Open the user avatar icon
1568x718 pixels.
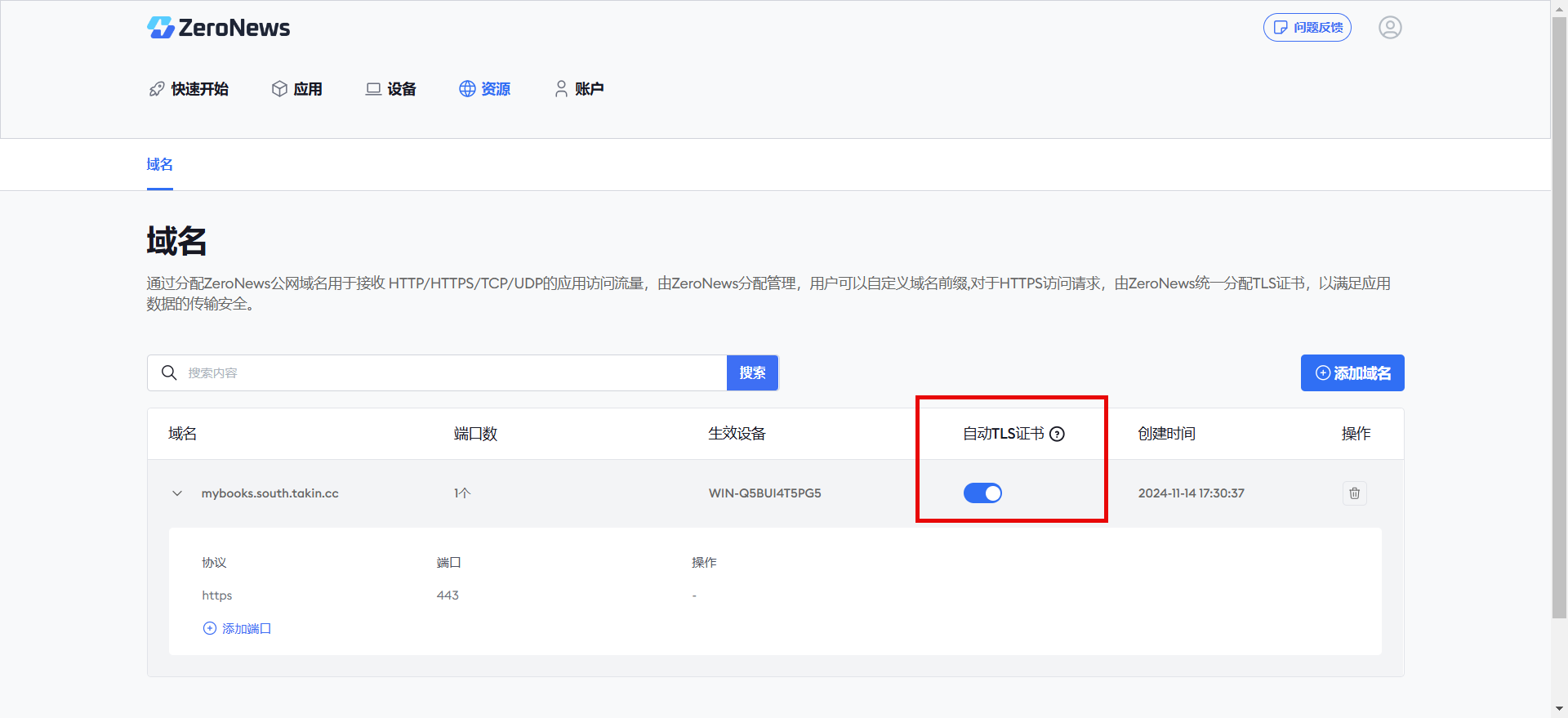(x=1390, y=28)
